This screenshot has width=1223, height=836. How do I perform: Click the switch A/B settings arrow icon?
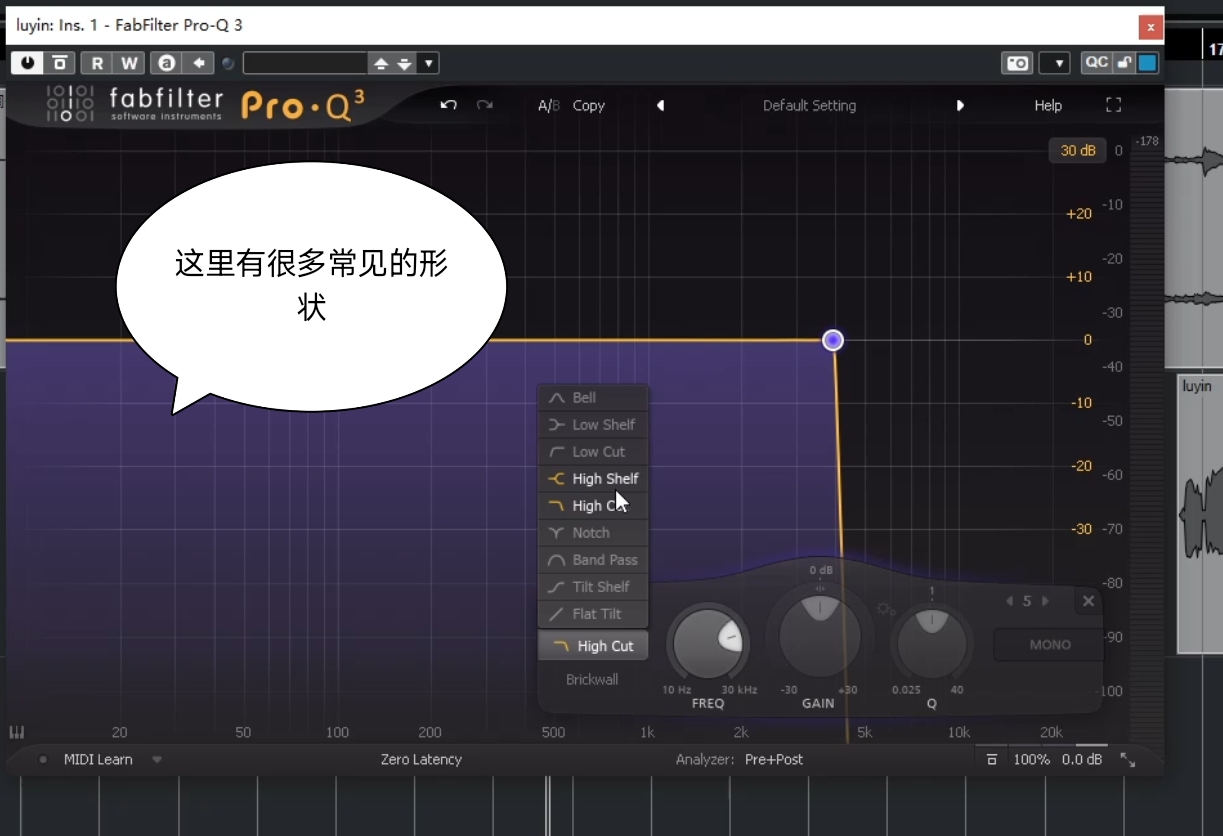pyautogui.click(x=548, y=105)
